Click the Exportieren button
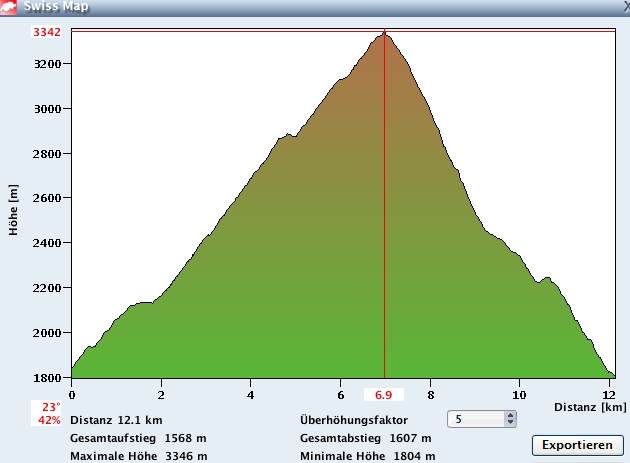630x463 pixels. tap(577, 444)
